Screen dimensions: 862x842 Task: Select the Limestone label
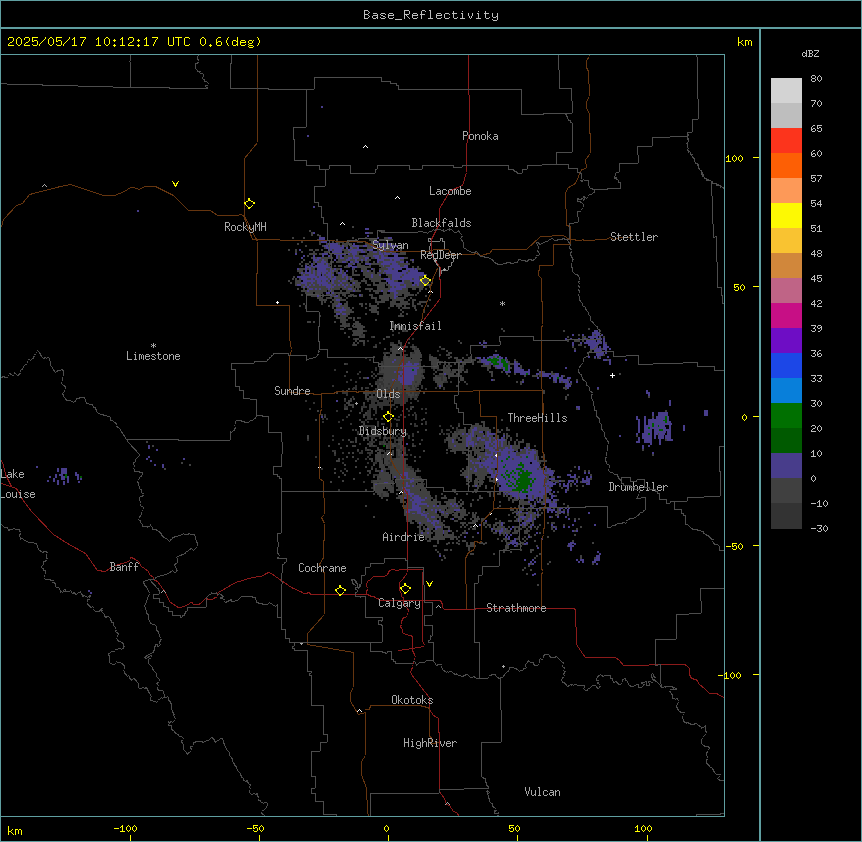[153, 356]
